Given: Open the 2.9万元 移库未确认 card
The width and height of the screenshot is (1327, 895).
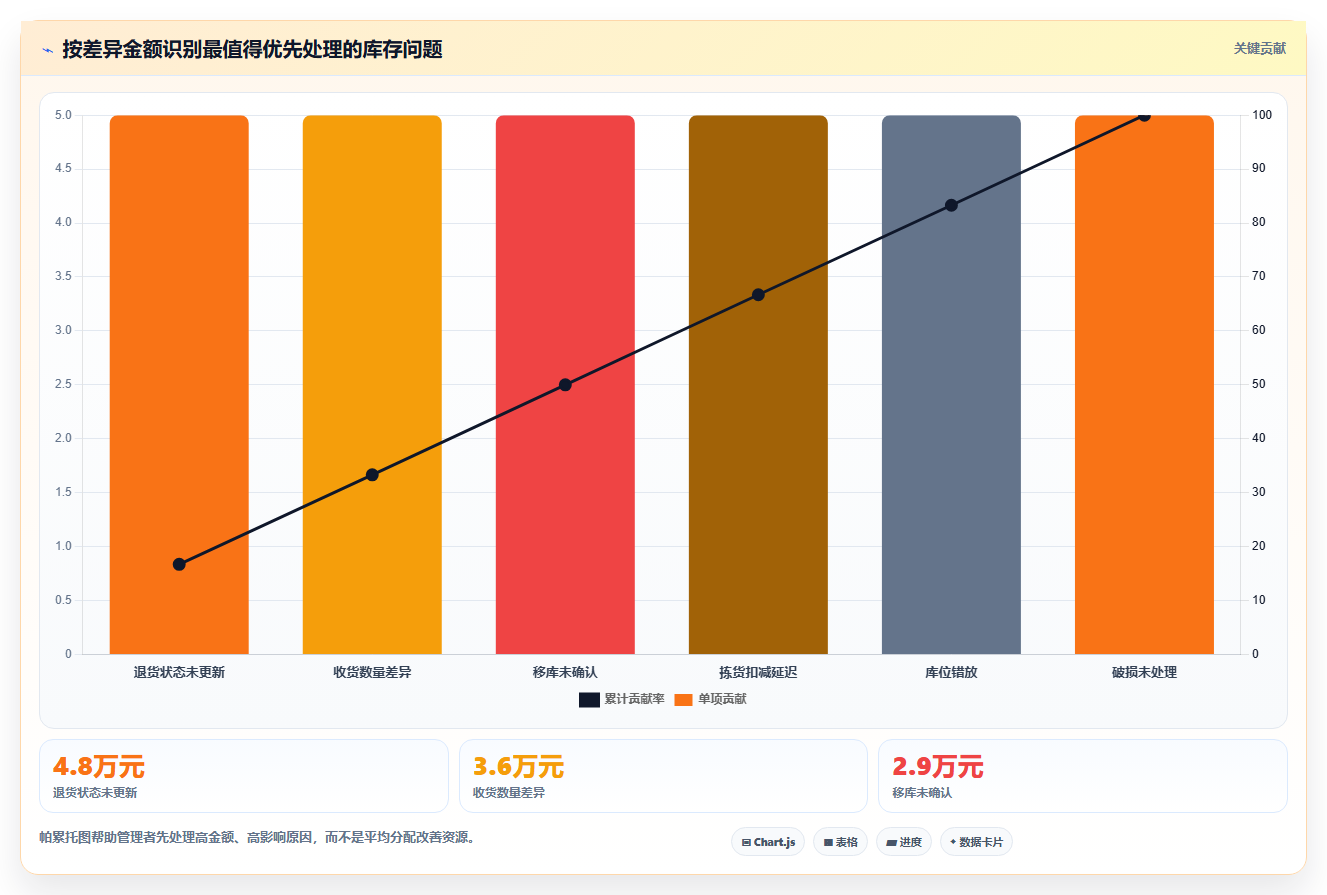Looking at the screenshot, I should point(1082,776).
